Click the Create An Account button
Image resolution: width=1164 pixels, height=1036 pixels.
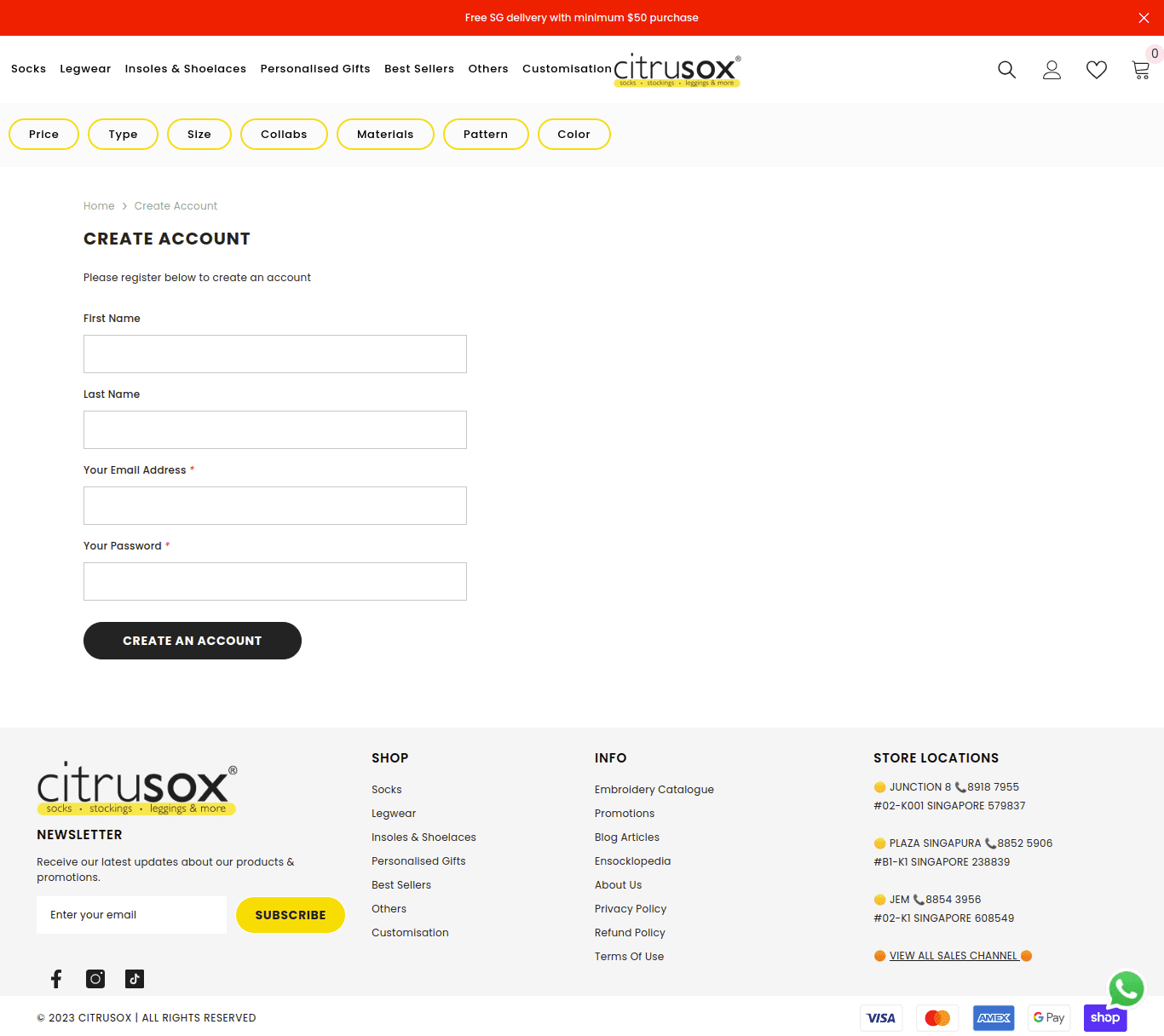click(193, 641)
